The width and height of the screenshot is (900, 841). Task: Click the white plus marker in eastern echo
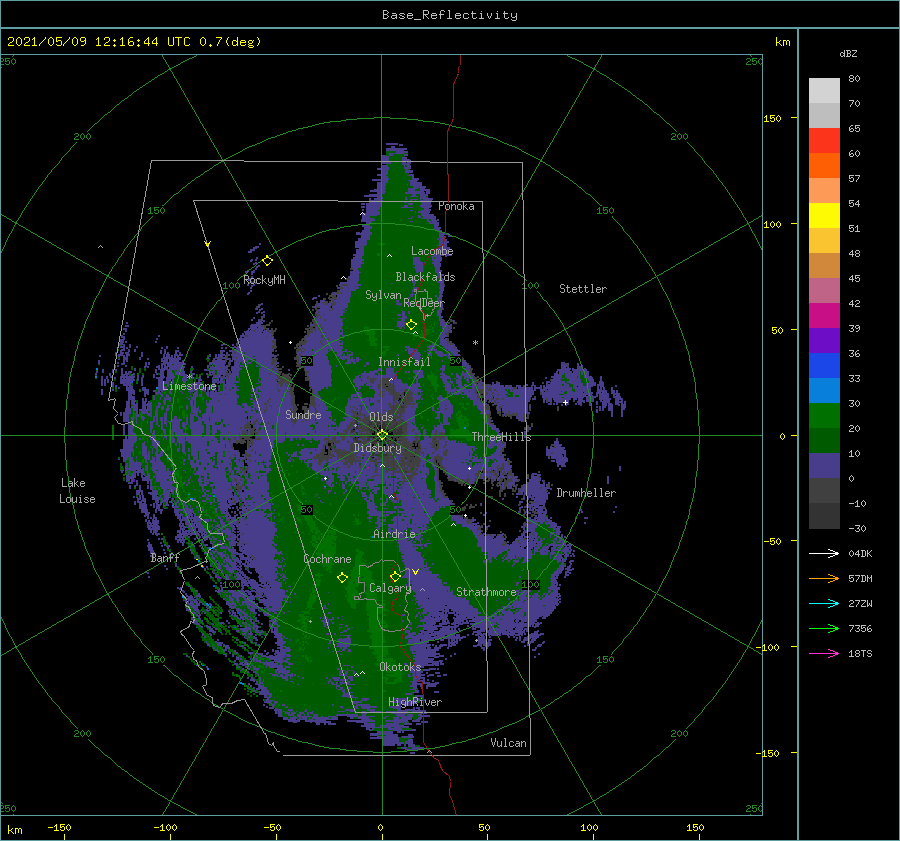click(565, 402)
